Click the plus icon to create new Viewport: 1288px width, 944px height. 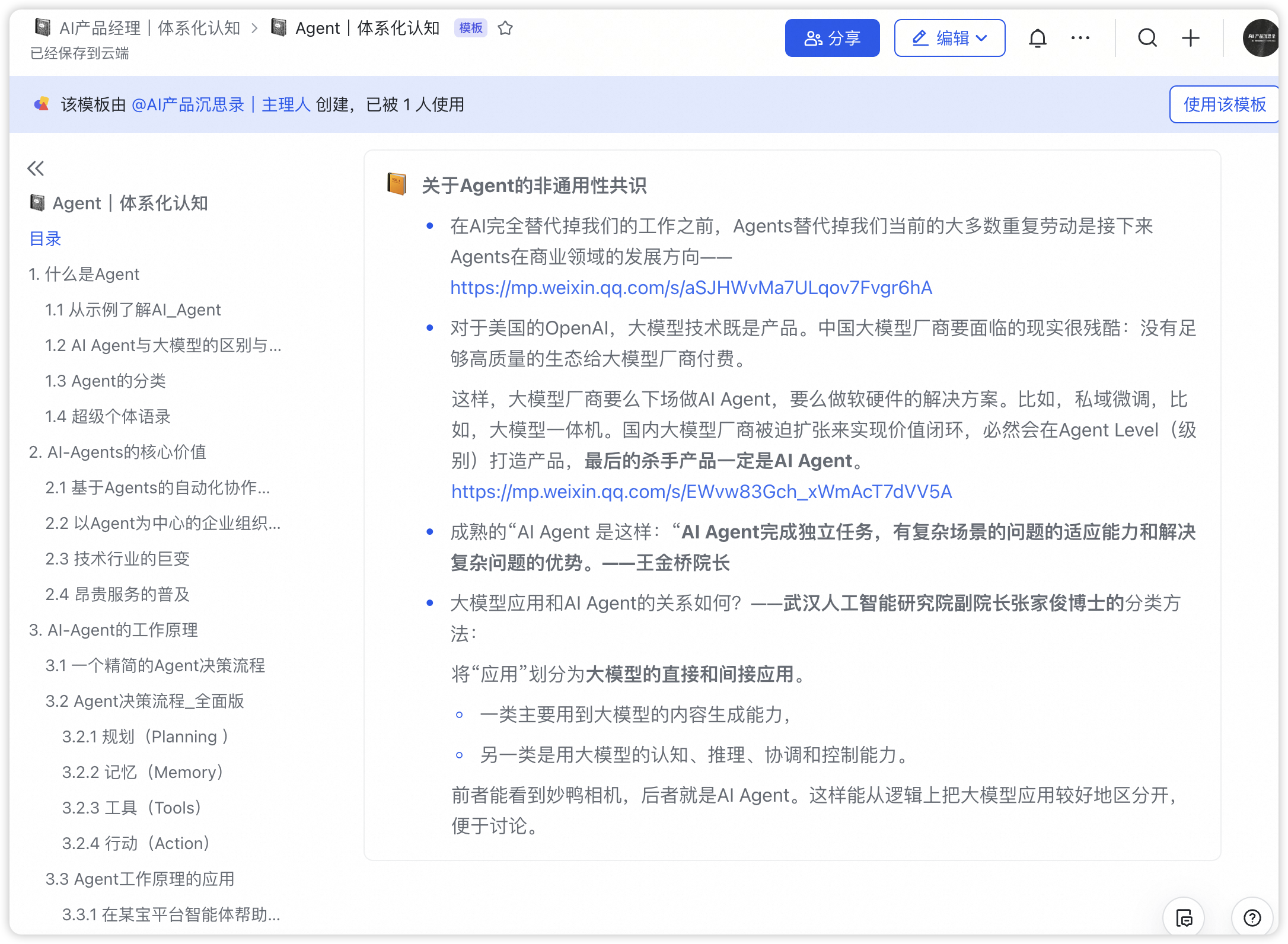(1190, 39)
